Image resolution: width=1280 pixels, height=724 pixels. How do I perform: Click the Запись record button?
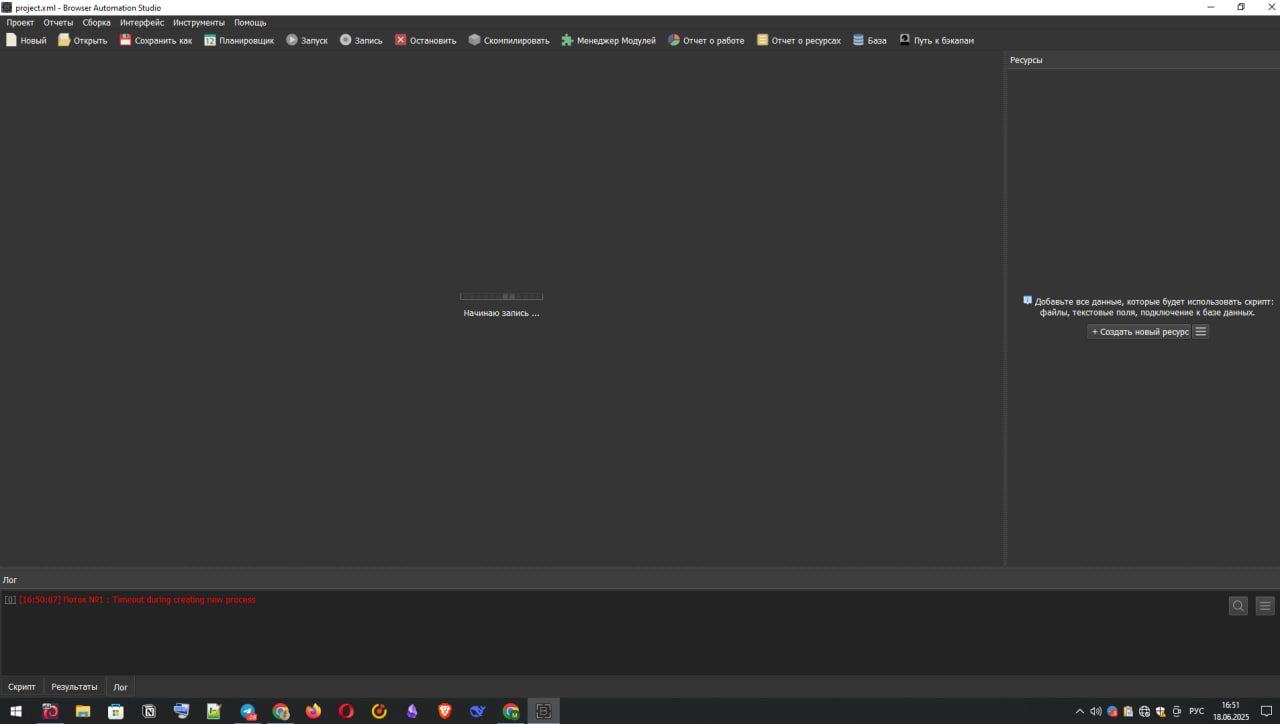(345, 40)
